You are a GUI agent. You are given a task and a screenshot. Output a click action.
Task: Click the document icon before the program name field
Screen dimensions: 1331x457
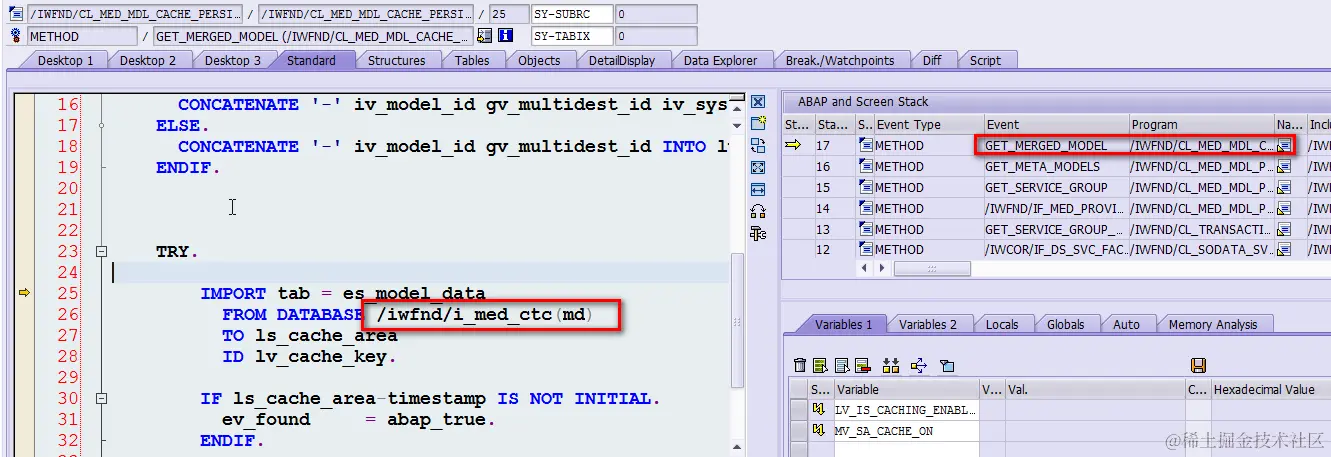(x=15, y=14)
